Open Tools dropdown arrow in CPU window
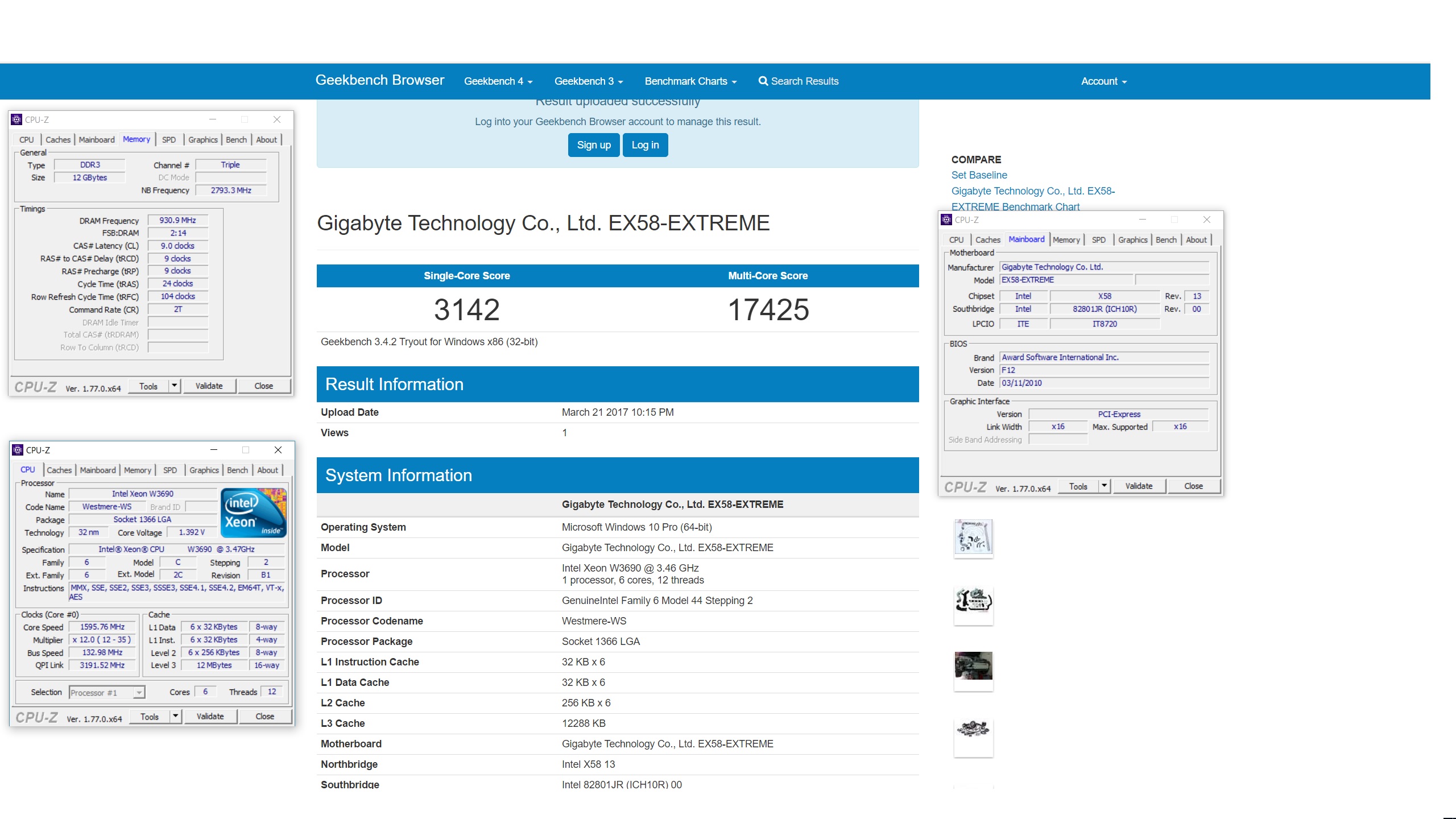This screenshot has height=819, width=1456. coord(176,716)
